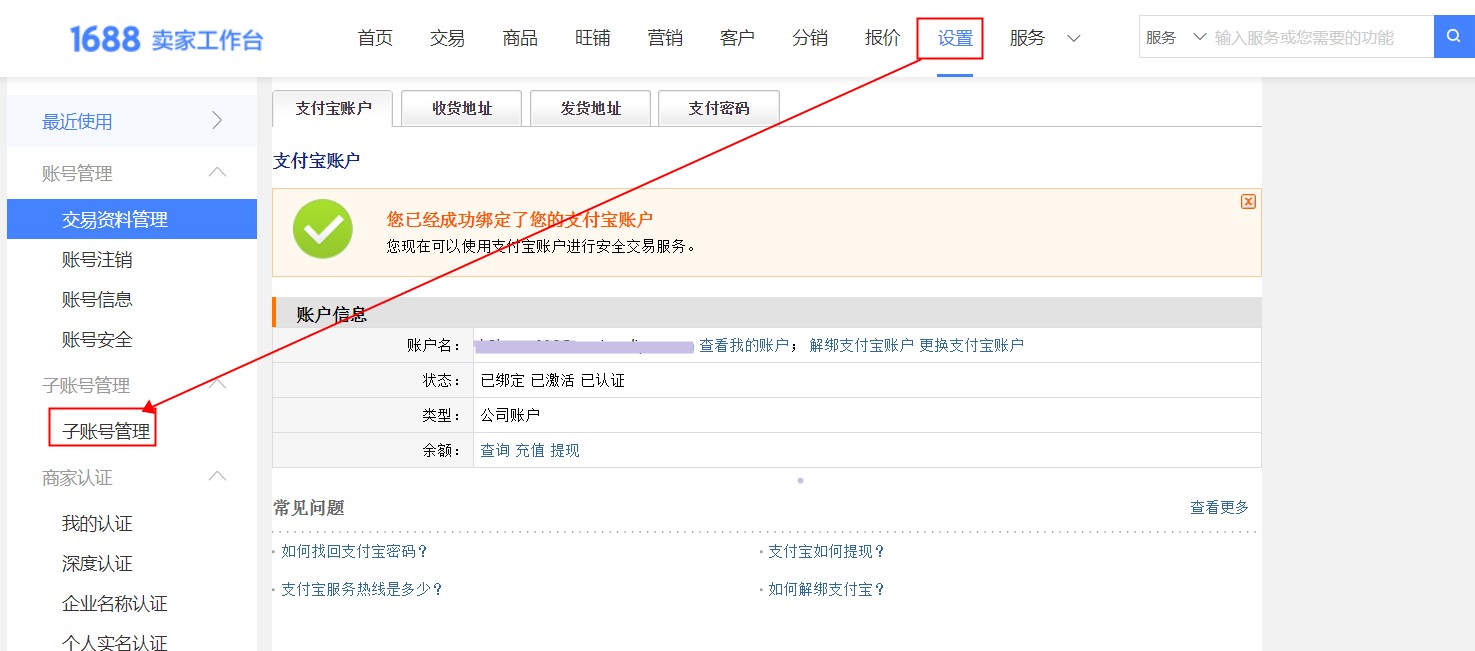Switch to the 收货地址 tab
Viewport: 1475px width, 651px height.
pos(462,108)
